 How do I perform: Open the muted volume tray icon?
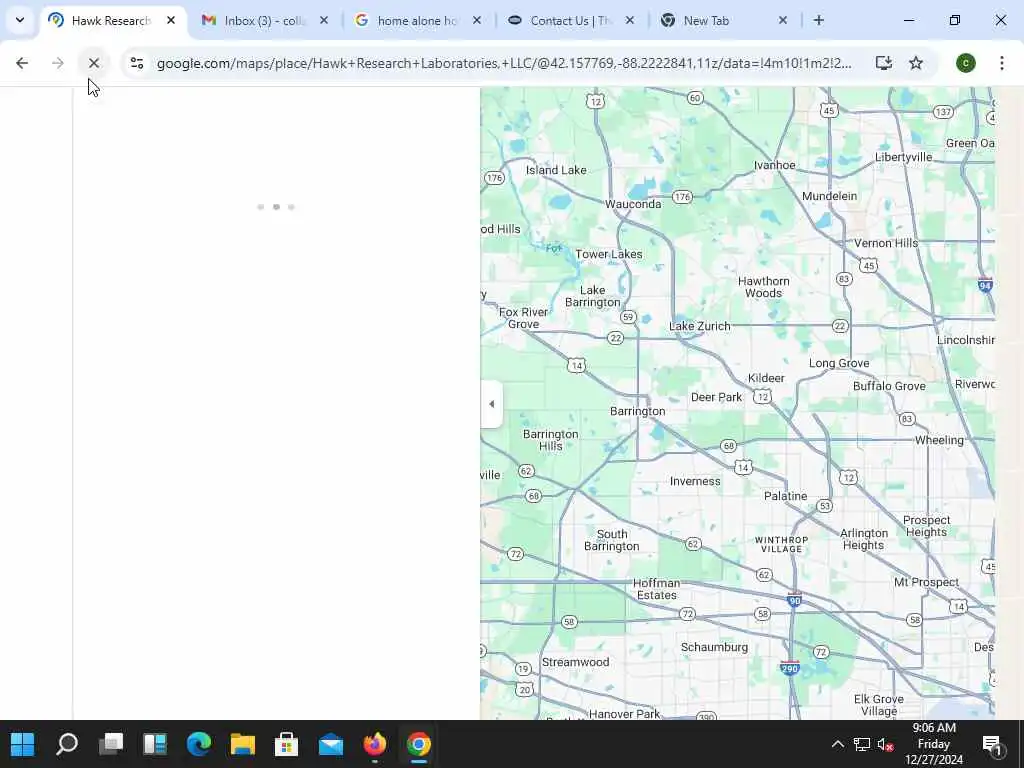tap(886, 744)
